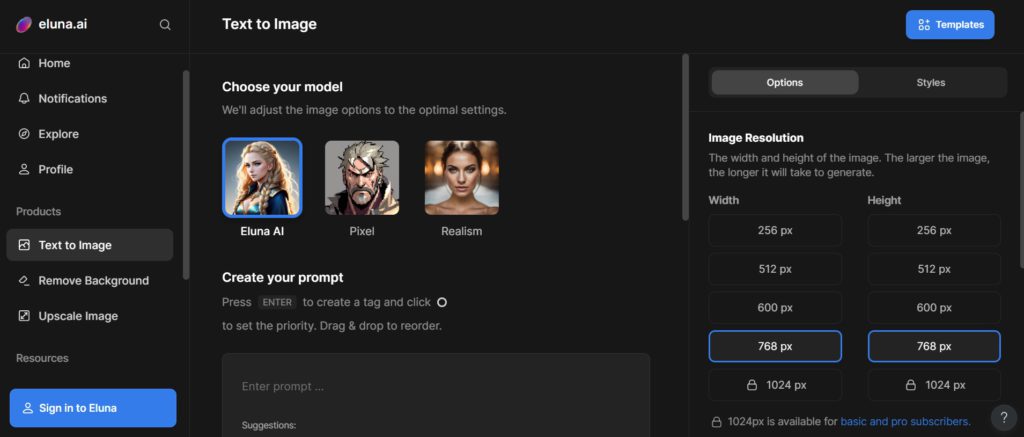Click the sidebar vertical scrollbar

pyautogui.click(x=186, y=174)
